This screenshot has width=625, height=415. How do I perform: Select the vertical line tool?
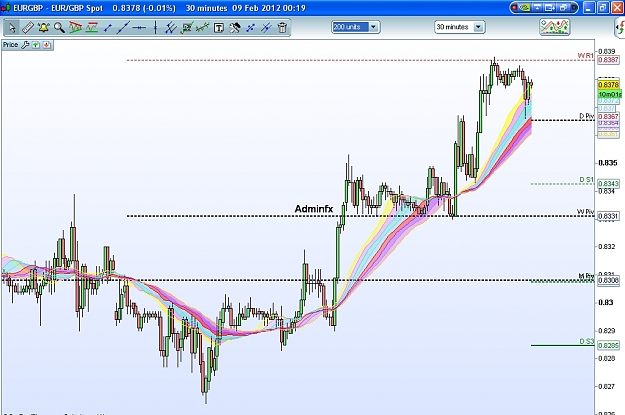tap(155, 28)
